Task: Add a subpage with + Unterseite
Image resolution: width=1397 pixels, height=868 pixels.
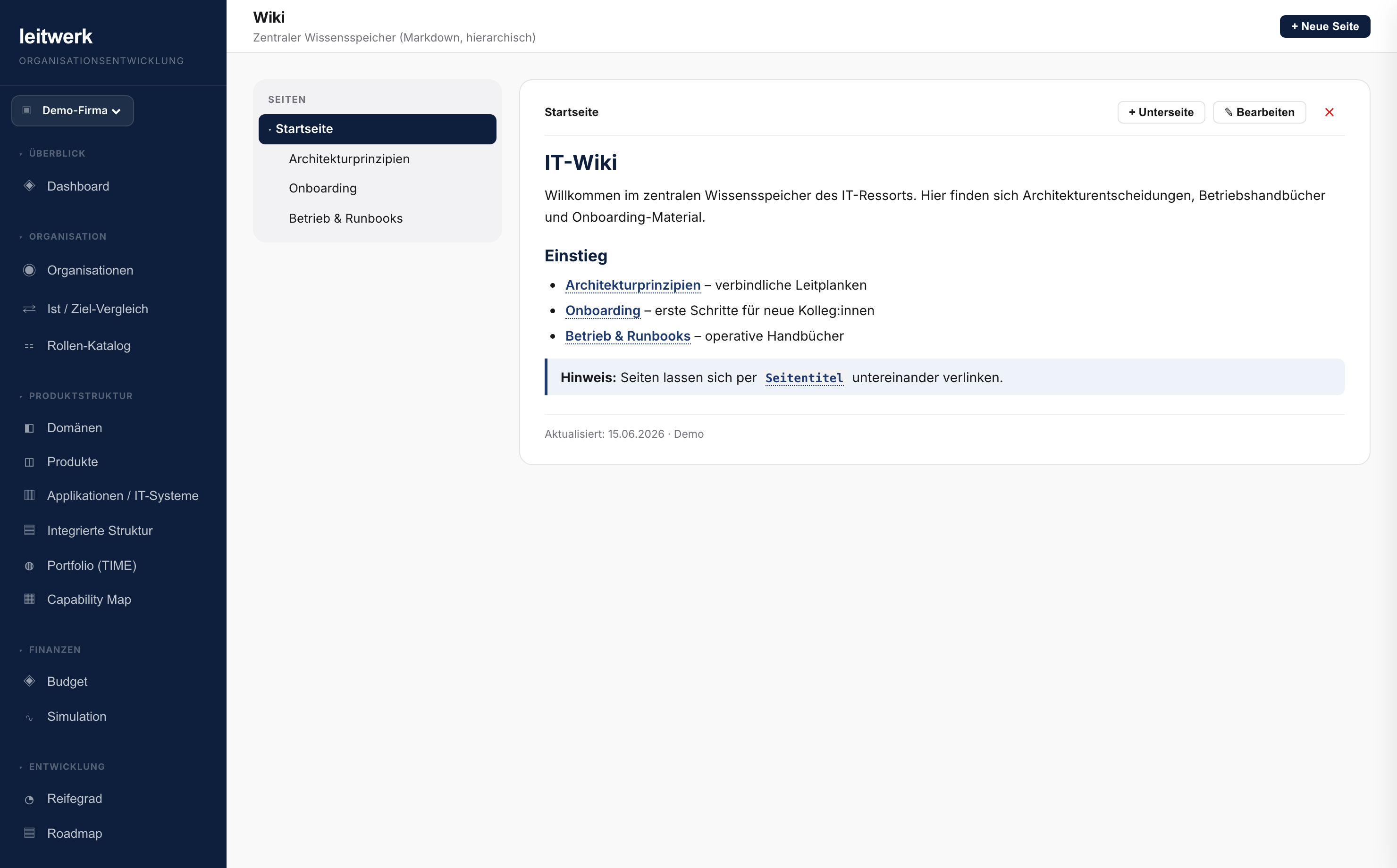Action: (1161, 113)
